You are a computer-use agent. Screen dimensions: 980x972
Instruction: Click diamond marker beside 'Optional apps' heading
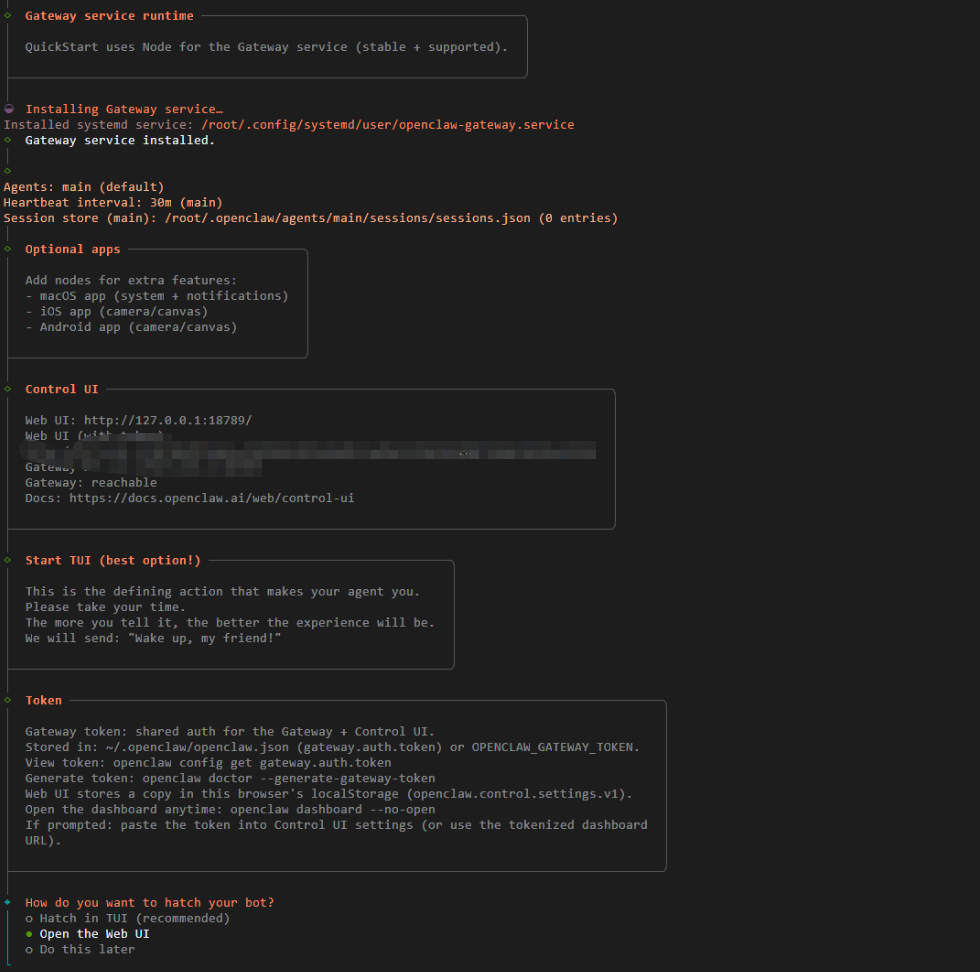coord(8,249)
